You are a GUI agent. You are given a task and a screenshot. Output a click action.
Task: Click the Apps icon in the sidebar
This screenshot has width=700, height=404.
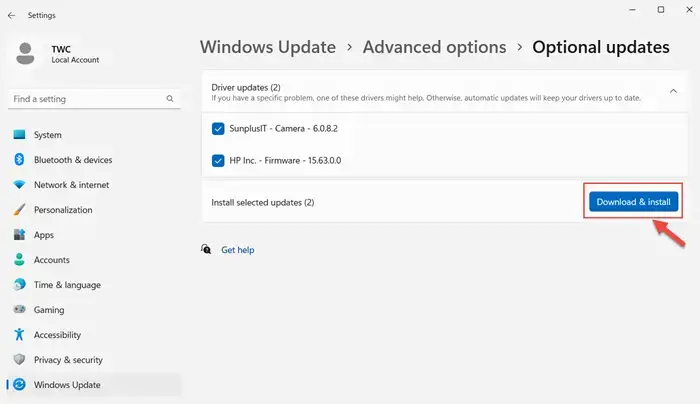pyautogui.click(x=19, y=234)
